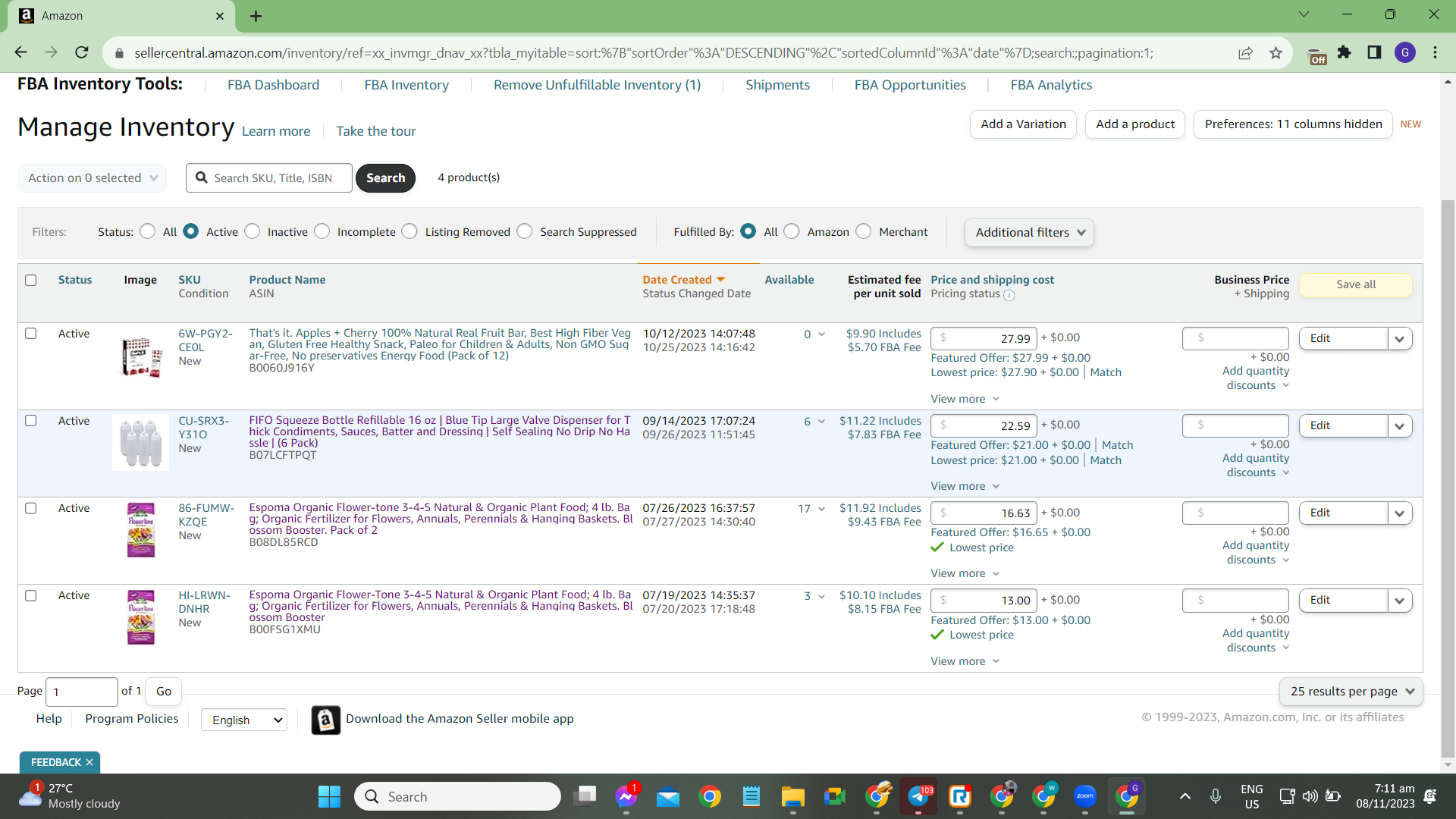Screen dimensions: 1456x819
Task: Select the checkbox for SKU 6W-PGY2-CEOL
Action: tap(31, 334)
